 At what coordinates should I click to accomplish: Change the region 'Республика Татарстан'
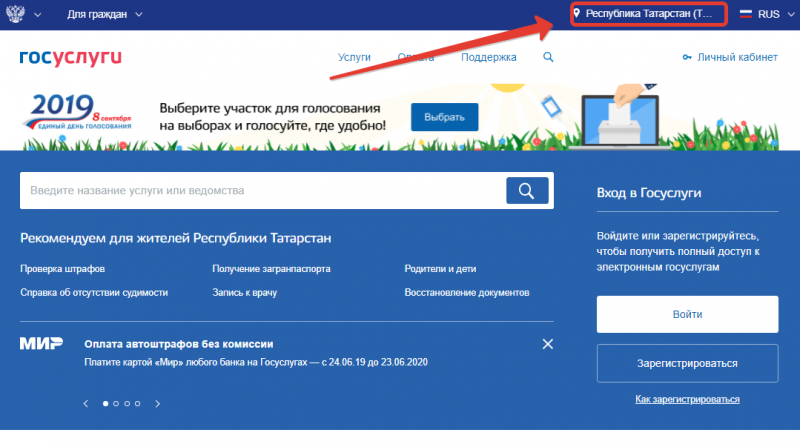[x=648, y=14]
